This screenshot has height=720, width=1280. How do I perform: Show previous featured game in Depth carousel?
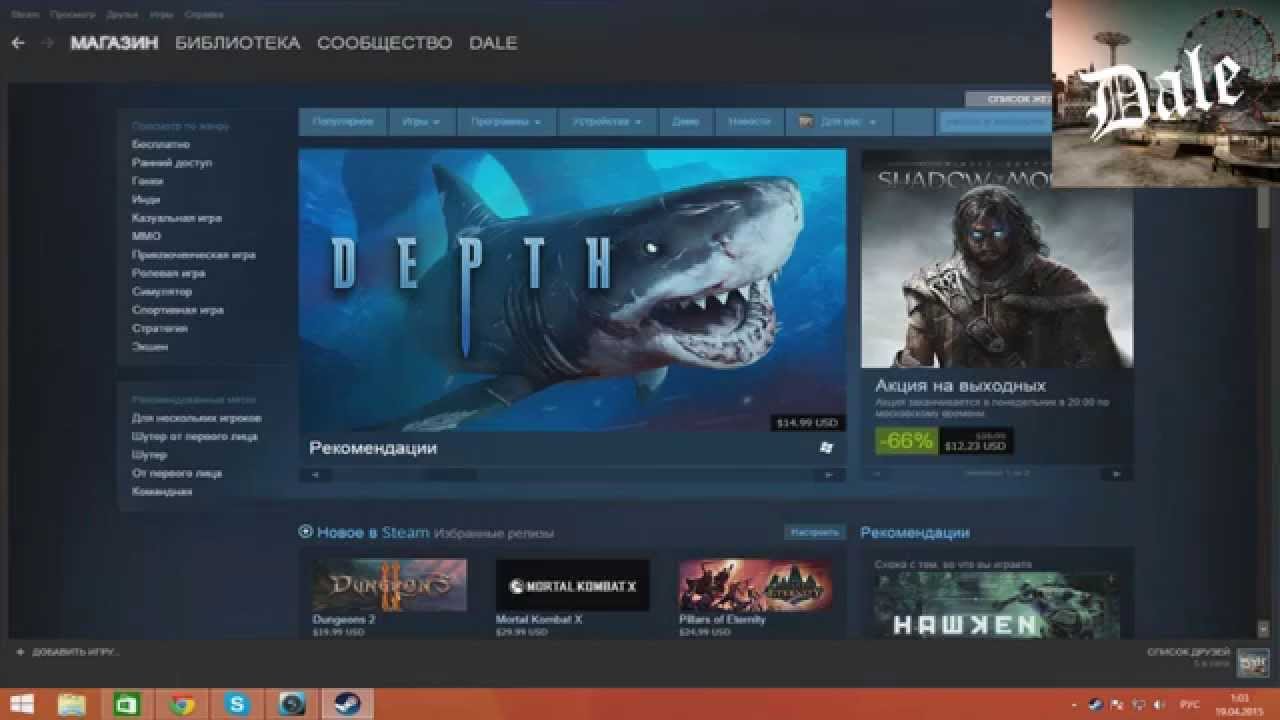[x=315, y=475]
